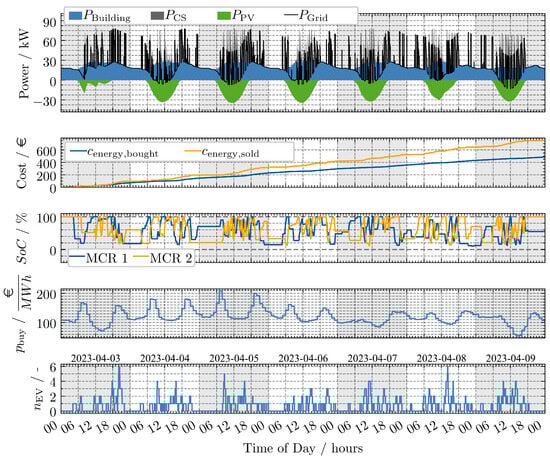
Task: Click the SoC / % axis label
Action: point(22,238)
